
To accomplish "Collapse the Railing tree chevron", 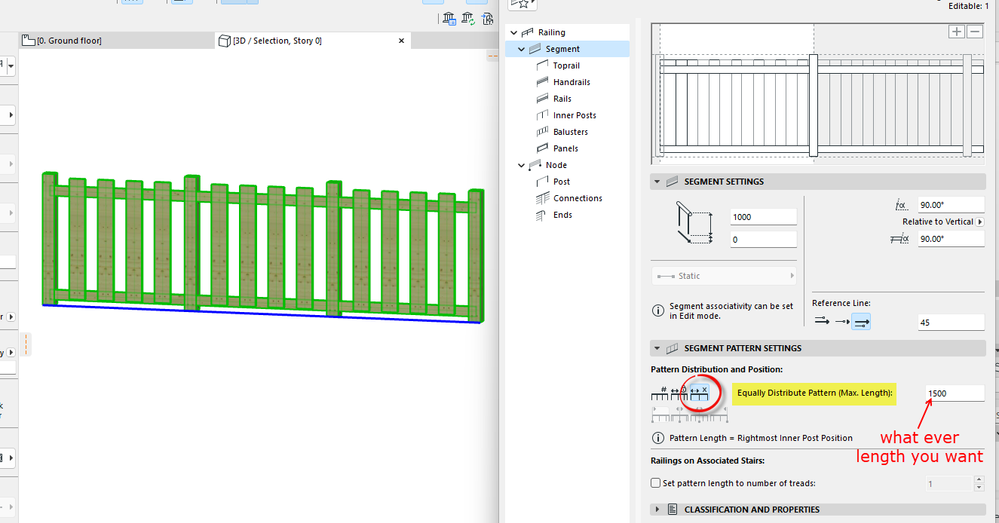I will click(514, 32).
